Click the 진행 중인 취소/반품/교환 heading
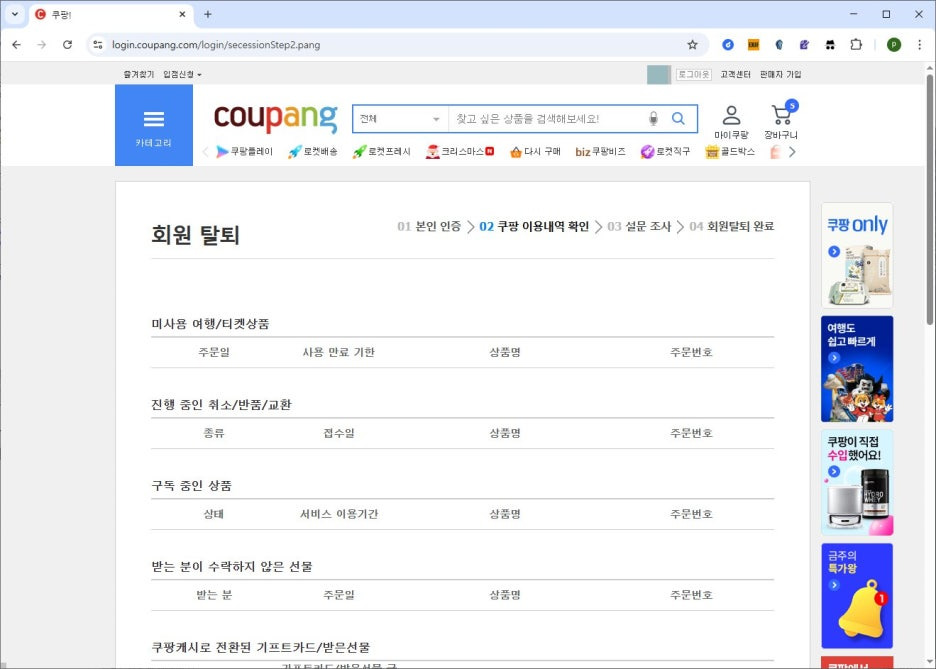Screen dimensions: 936x669 pyautogui.click(x=221, y=405)
